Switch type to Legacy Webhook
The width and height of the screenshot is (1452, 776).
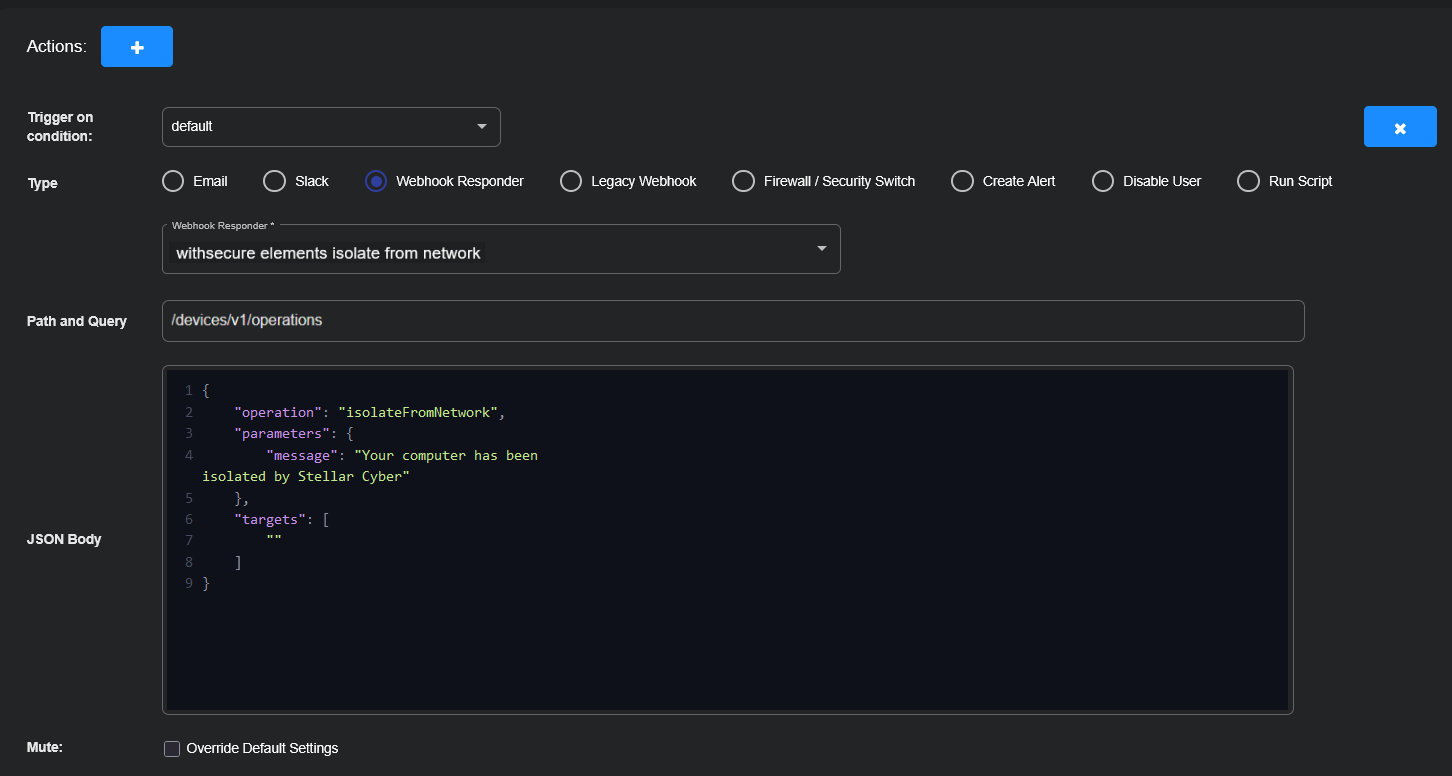coord(571,181)
